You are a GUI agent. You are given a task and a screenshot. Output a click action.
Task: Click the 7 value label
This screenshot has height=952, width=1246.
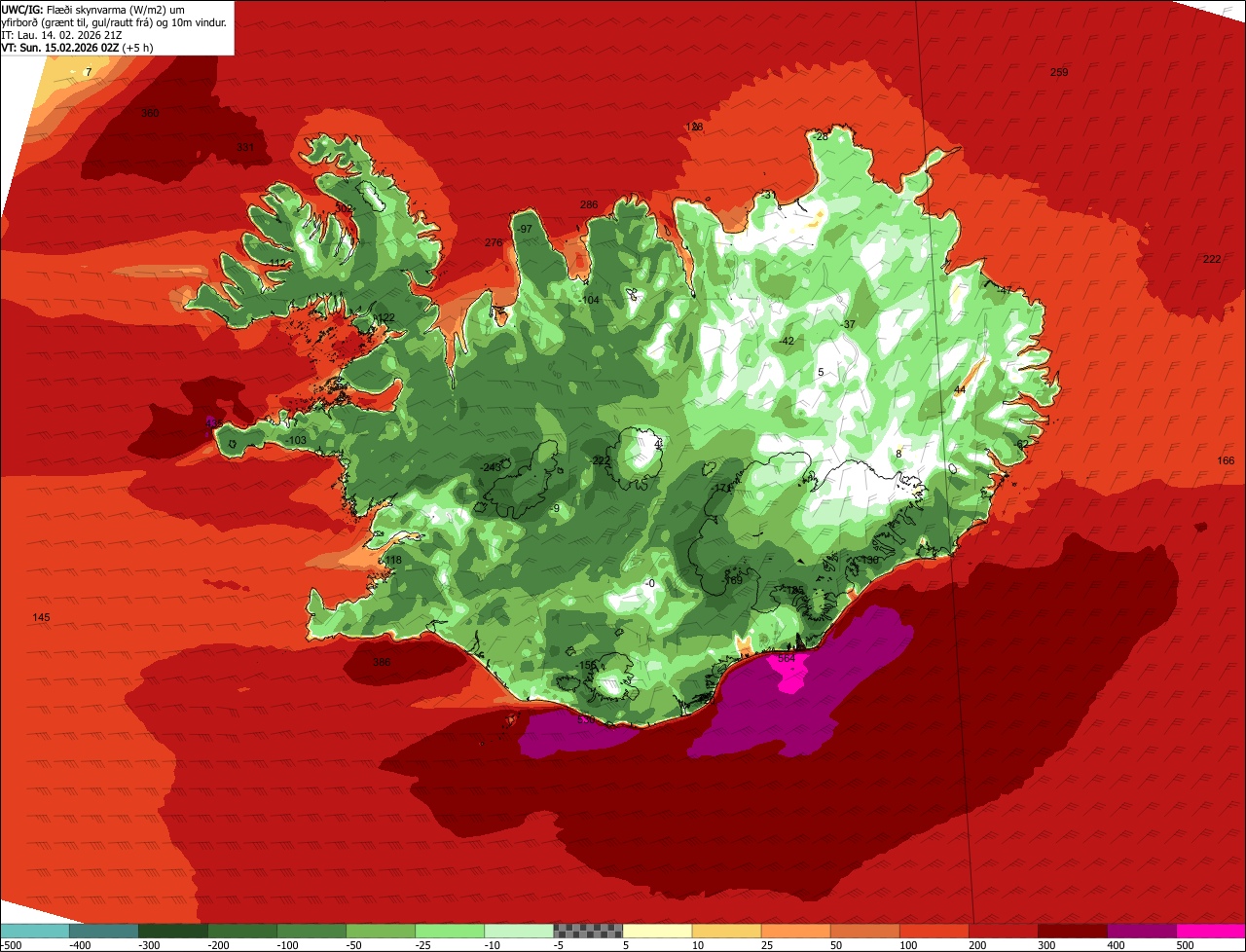(89, 73)
